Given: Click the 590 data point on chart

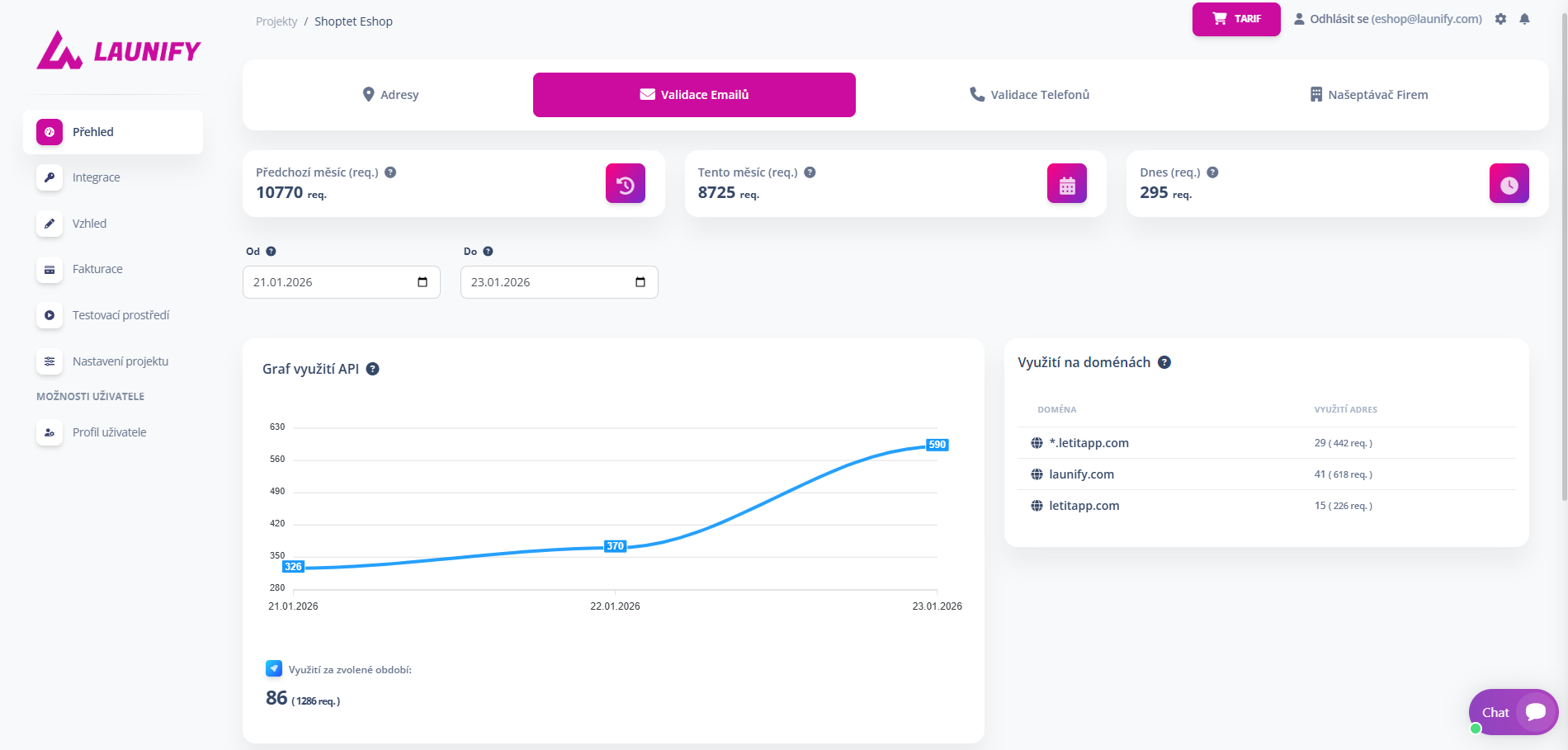Looking at the screenshot, I should coord(937,445).
